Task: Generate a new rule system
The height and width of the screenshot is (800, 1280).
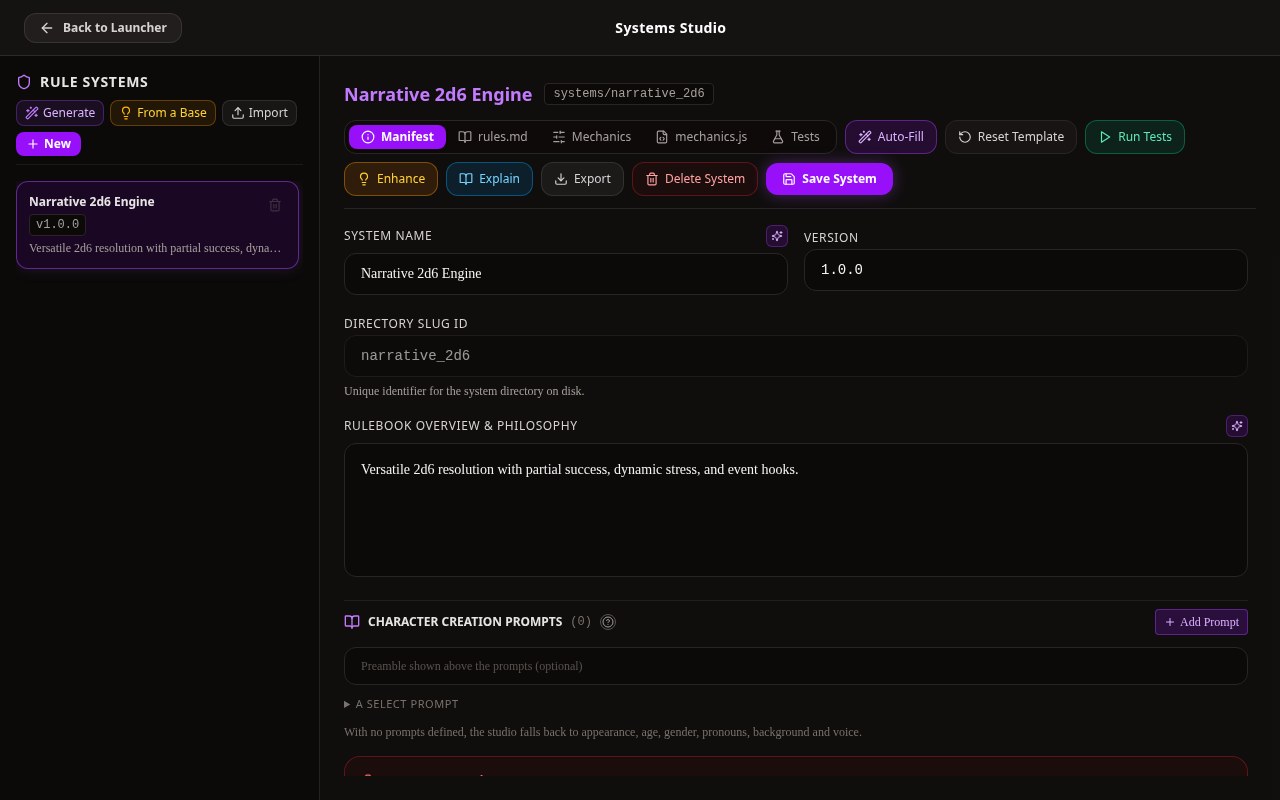Action: [60, 113]
